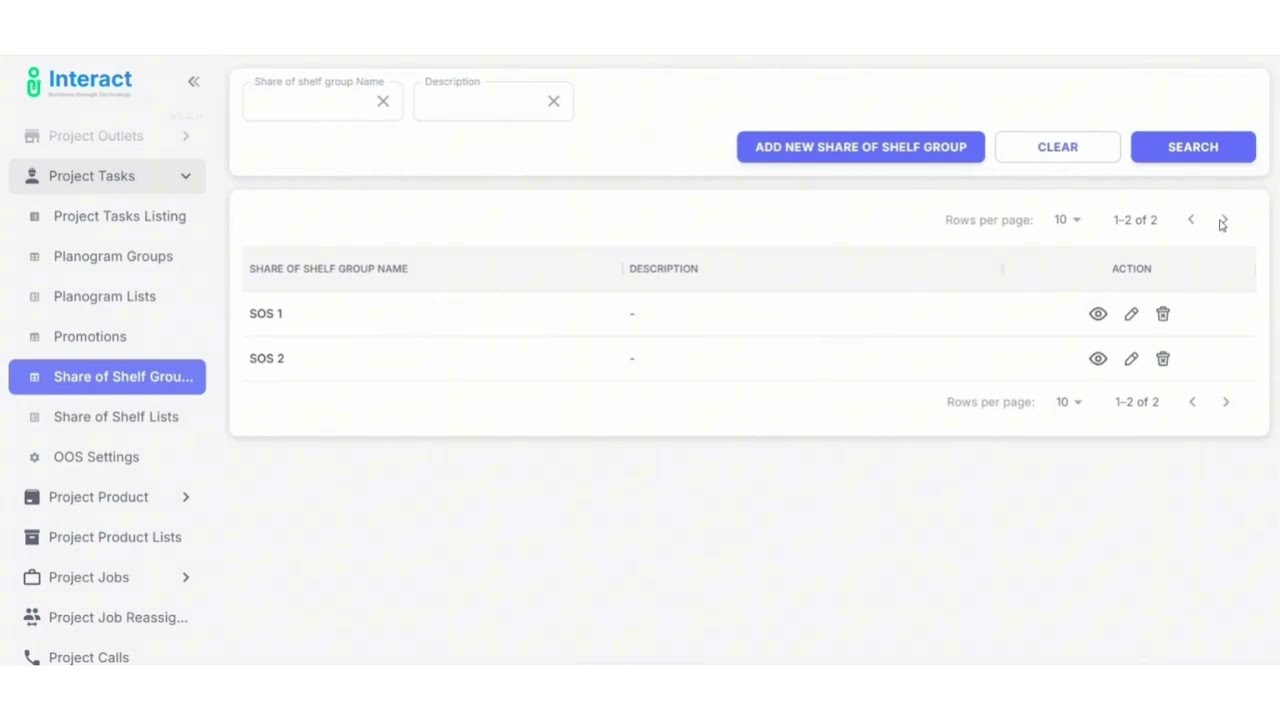View SOS 2 via eye icon
Image resolution: width=1280 pixels, height=720 pixels.
point(1098,359)
